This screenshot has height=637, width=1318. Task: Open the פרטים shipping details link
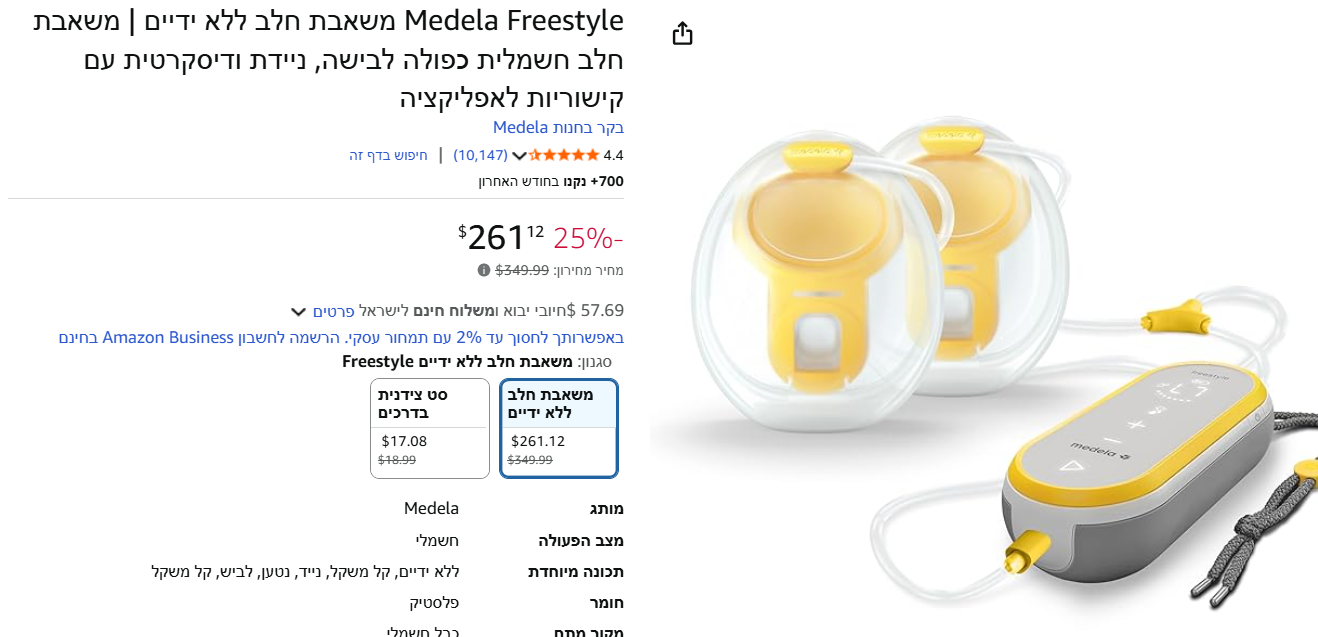pyautogui.click(x=333, y=310)
